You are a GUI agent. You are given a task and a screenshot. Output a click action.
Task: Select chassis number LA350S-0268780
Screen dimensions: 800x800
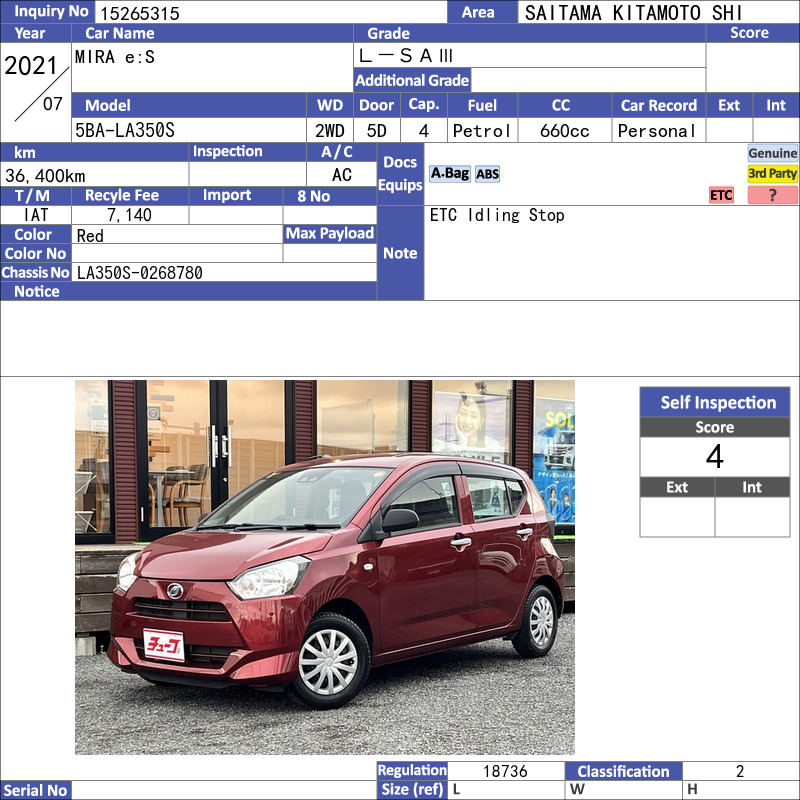[x=140, y=273]
